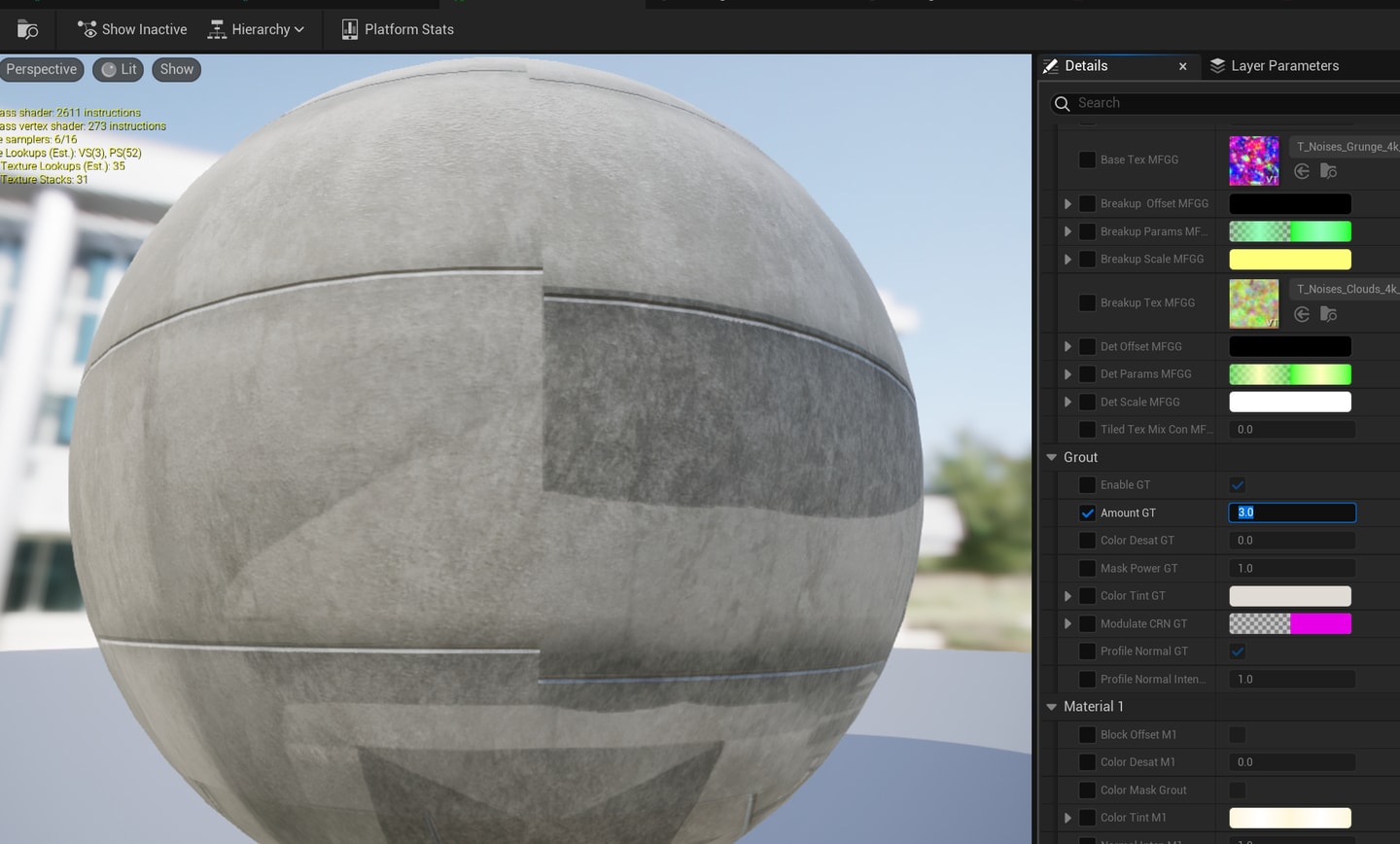Expand the Det Scale MFGG row

[1067, 402]
